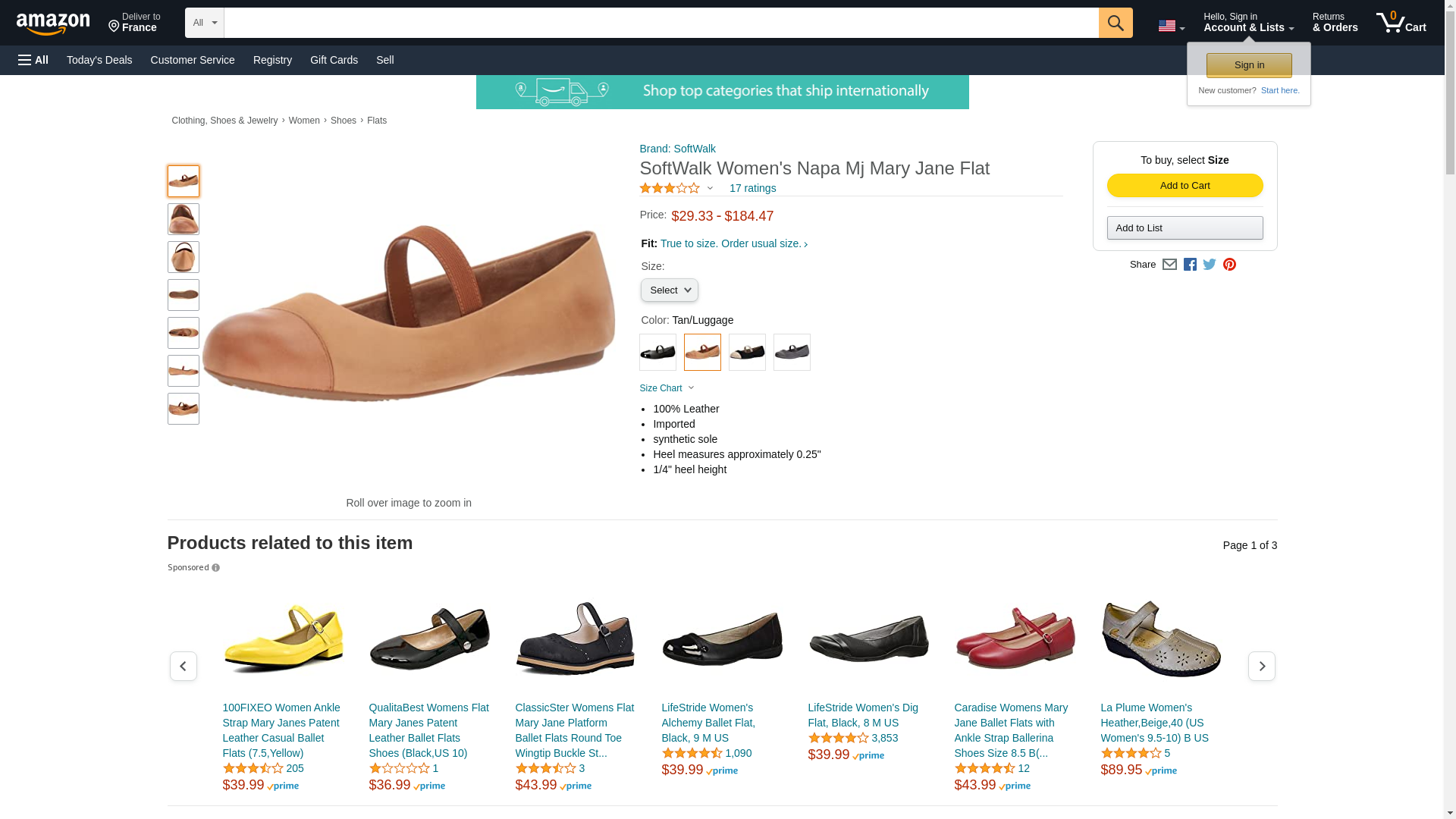Open the 17 ratings link
The width and height of the screenshot is (1456, 819).
coord(752,188)
